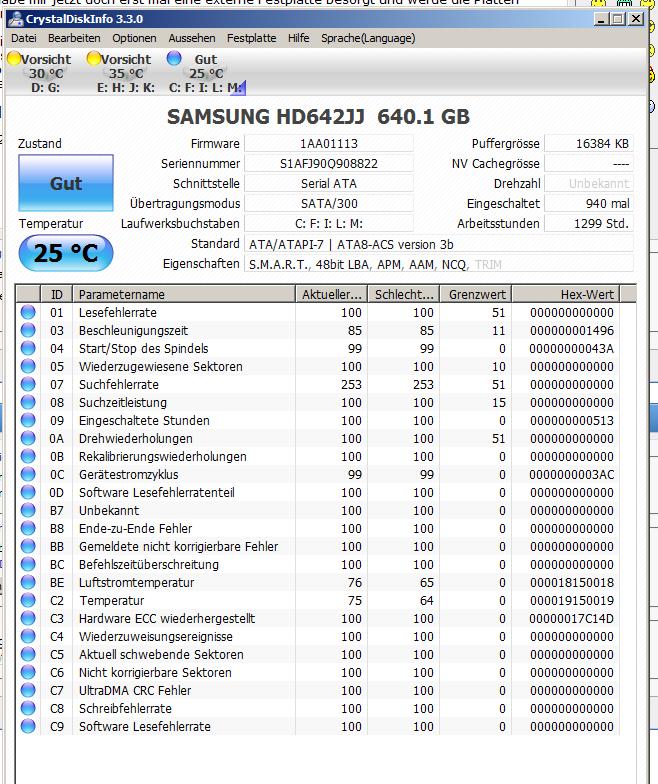Viewport: 658px width, 784px height.
Task: Click the Gut health status button
Action: click(x=66, y=183)
